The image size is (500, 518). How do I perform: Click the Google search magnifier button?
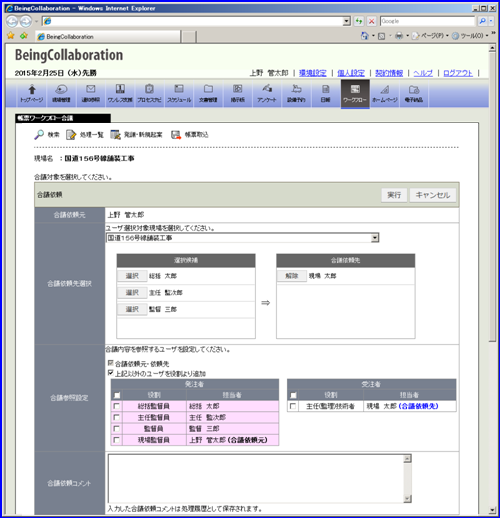point(482,21)
